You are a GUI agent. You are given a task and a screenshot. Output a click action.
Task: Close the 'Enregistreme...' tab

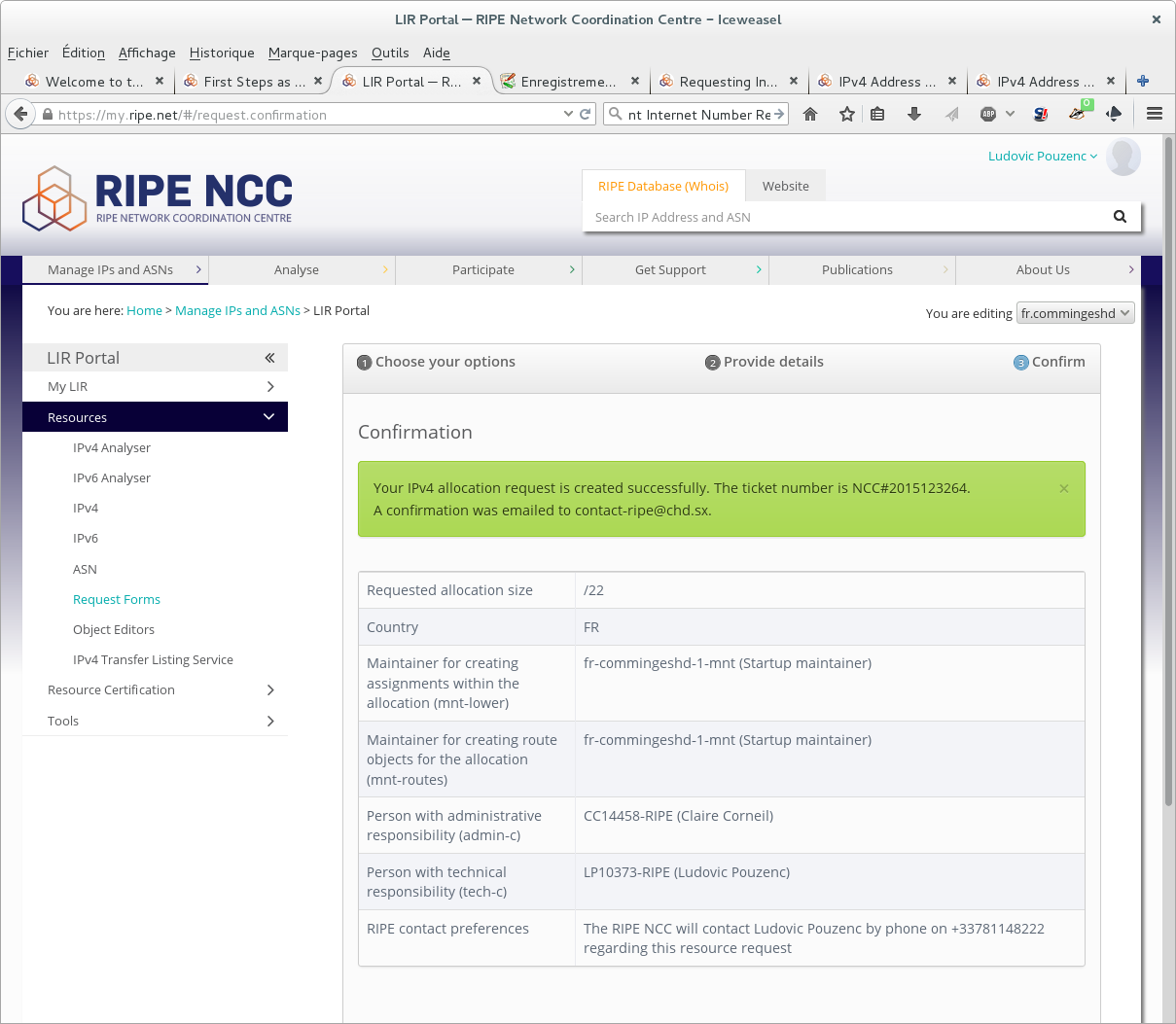(635, 81)
